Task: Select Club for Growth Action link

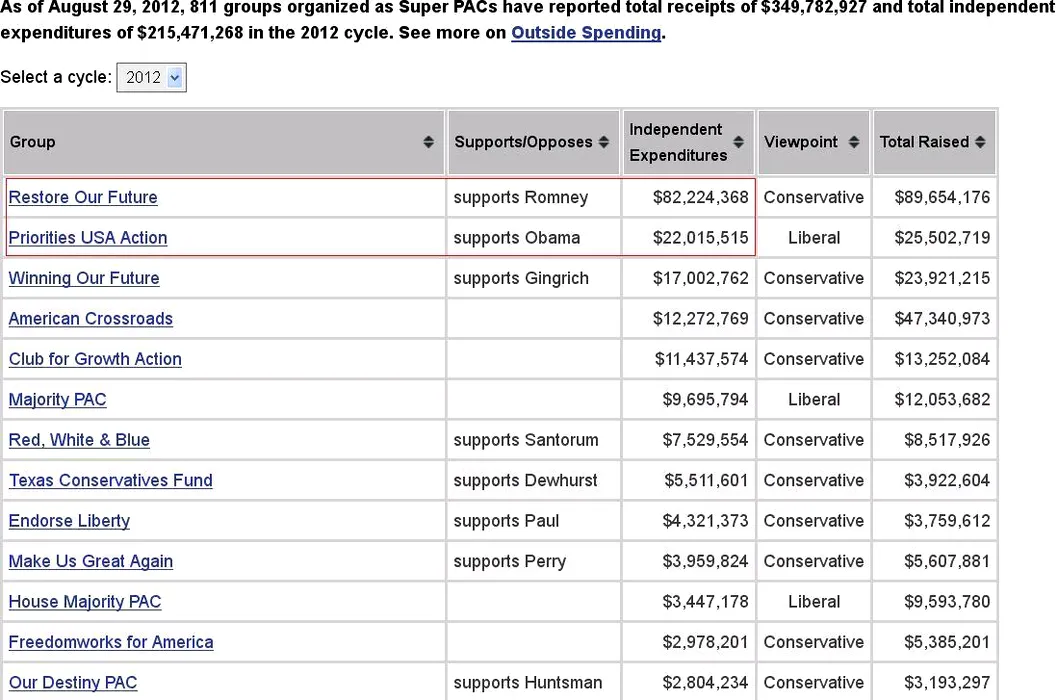Action: click(95, 359)
